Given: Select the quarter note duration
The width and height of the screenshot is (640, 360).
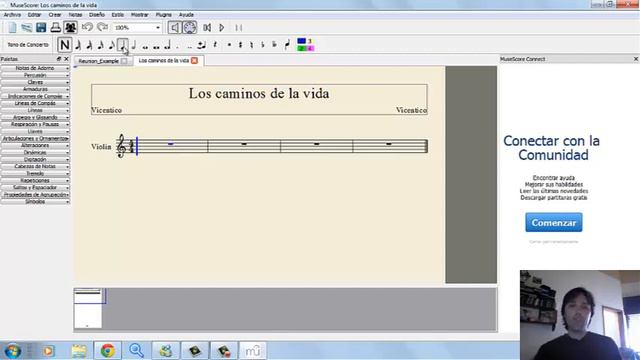Looking at the screenshot, I should (123, 45).
